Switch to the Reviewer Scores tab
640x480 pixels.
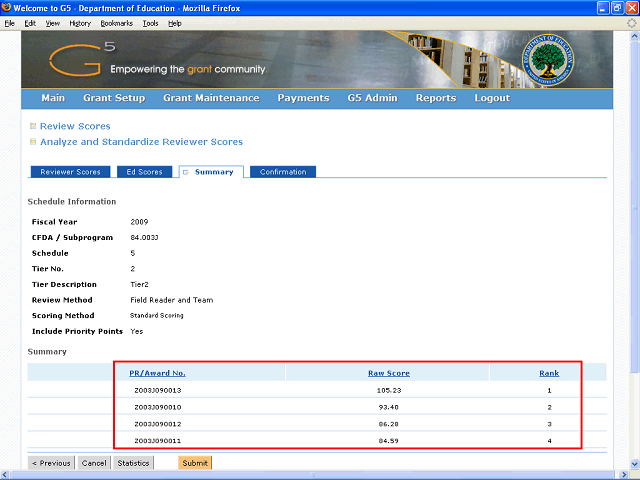coord(70,172)
